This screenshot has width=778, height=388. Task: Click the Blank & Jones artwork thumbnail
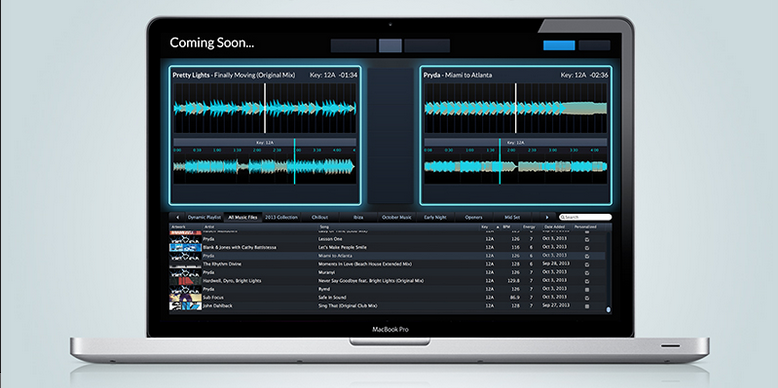(x=185, y=247)
